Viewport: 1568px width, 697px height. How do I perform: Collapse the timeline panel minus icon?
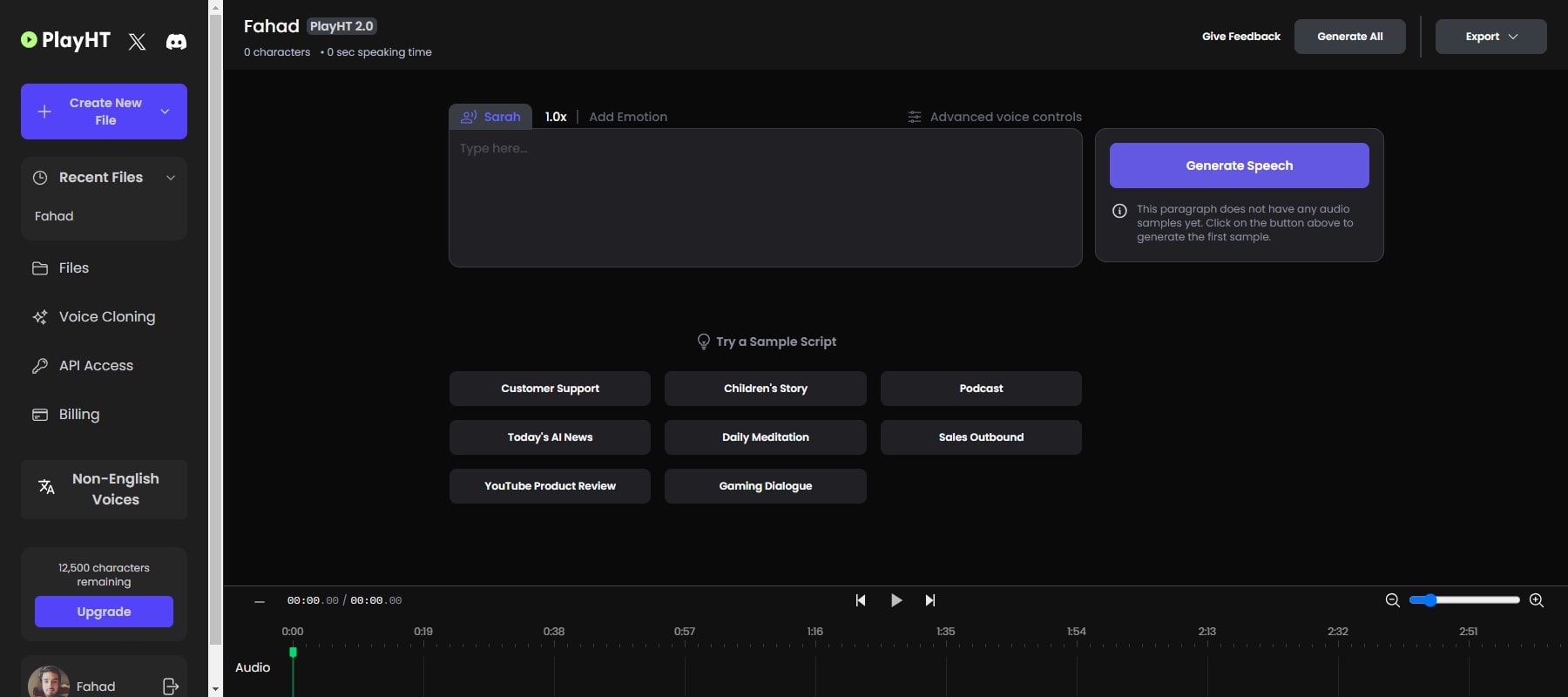click(x=260, y=601)
